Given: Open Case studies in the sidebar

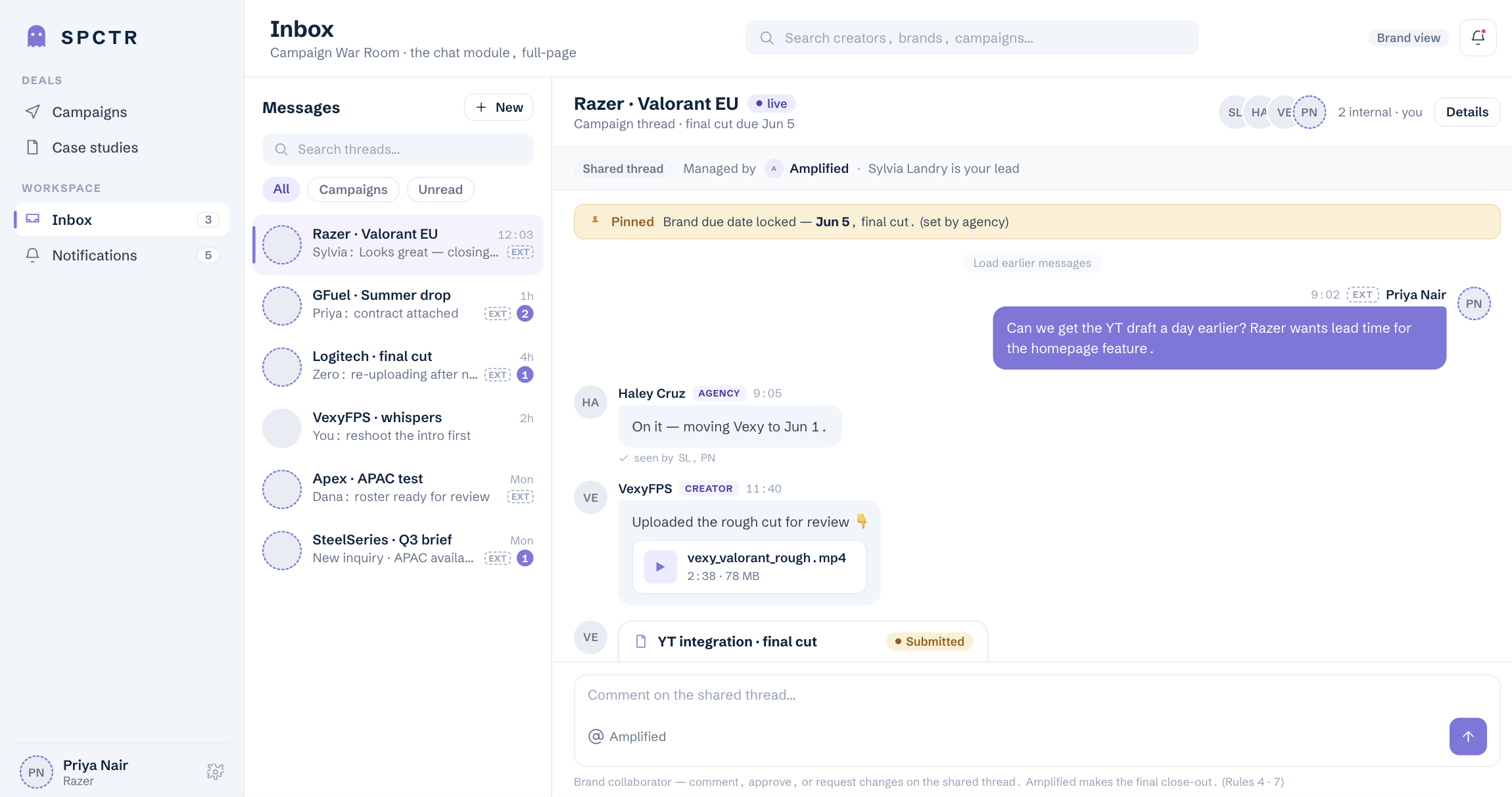Looking at the screenshot, I should tap(122, 147).
